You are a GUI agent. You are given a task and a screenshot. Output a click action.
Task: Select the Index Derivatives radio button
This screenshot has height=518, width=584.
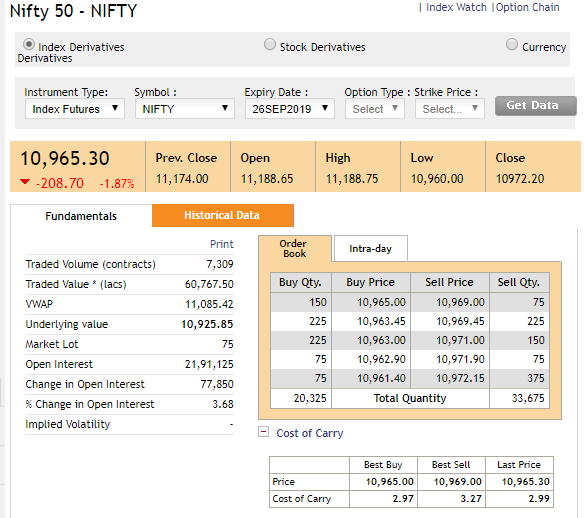(x=29, y=44)
